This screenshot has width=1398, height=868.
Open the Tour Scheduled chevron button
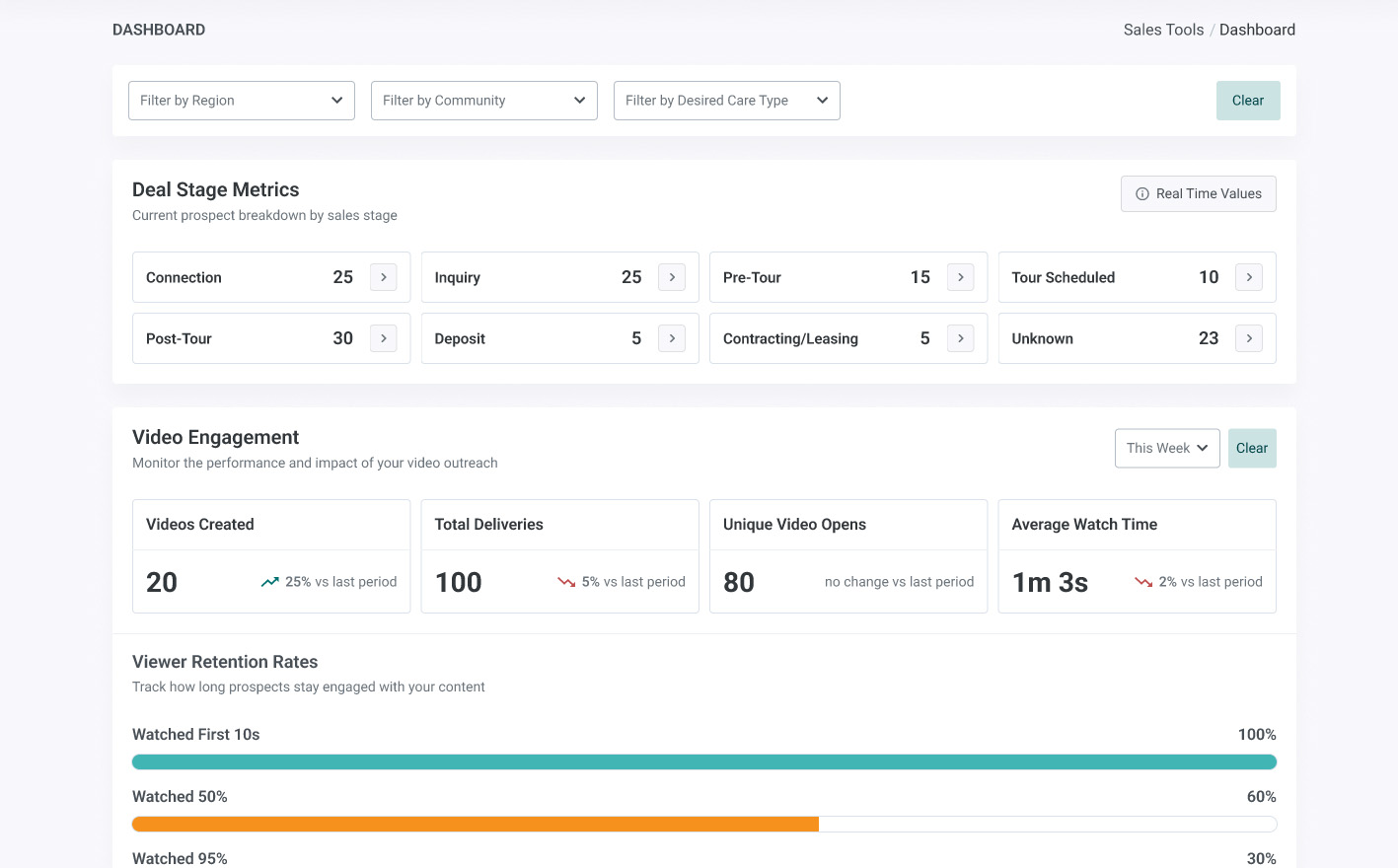pyautogui.click(x=1249, y=277)
